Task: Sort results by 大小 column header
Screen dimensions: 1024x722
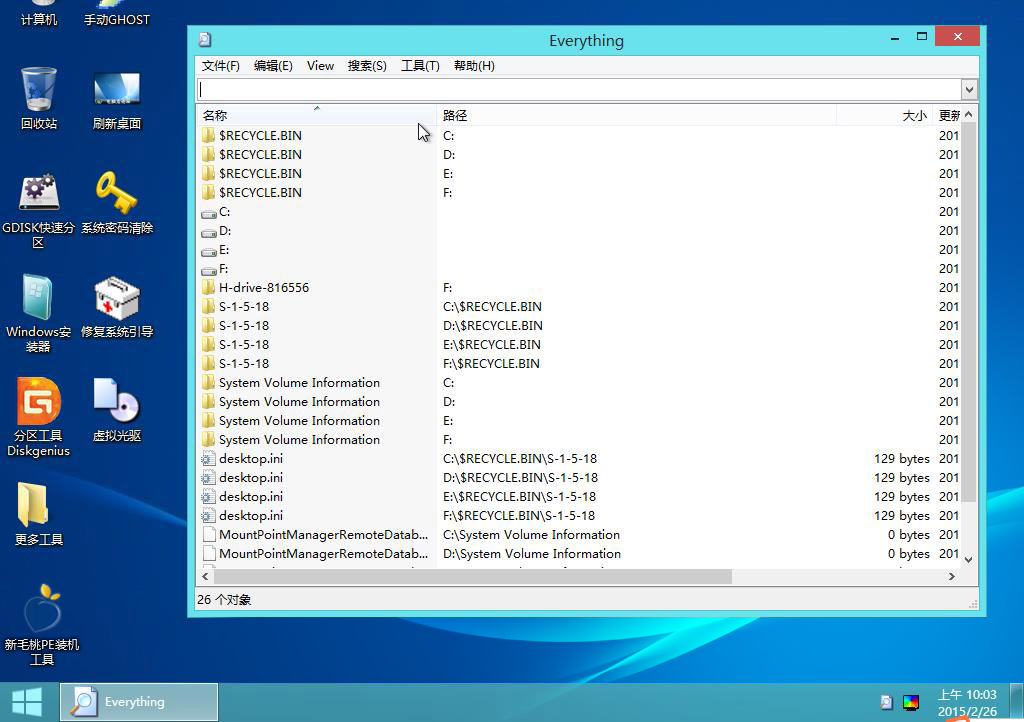Action: click(885, 116)
